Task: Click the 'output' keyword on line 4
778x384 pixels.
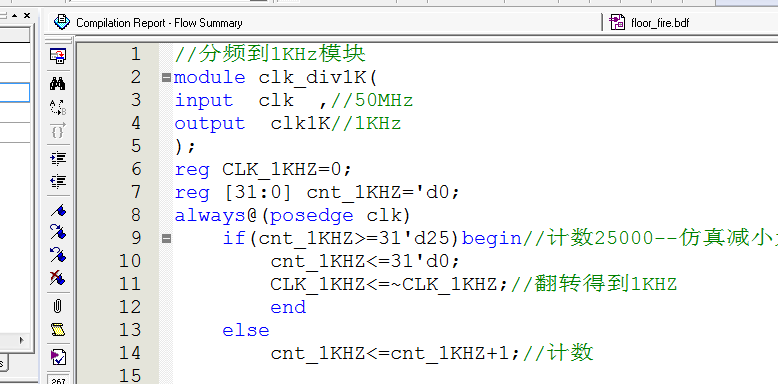Action: (x=210, y=124)
